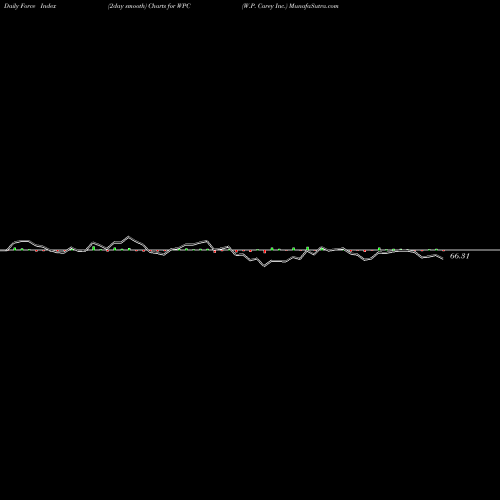Click the '(W.P. Carey Inc.) MunafaSutra.com' text
The image size is (500, 500).
click(x=290, y=6)
